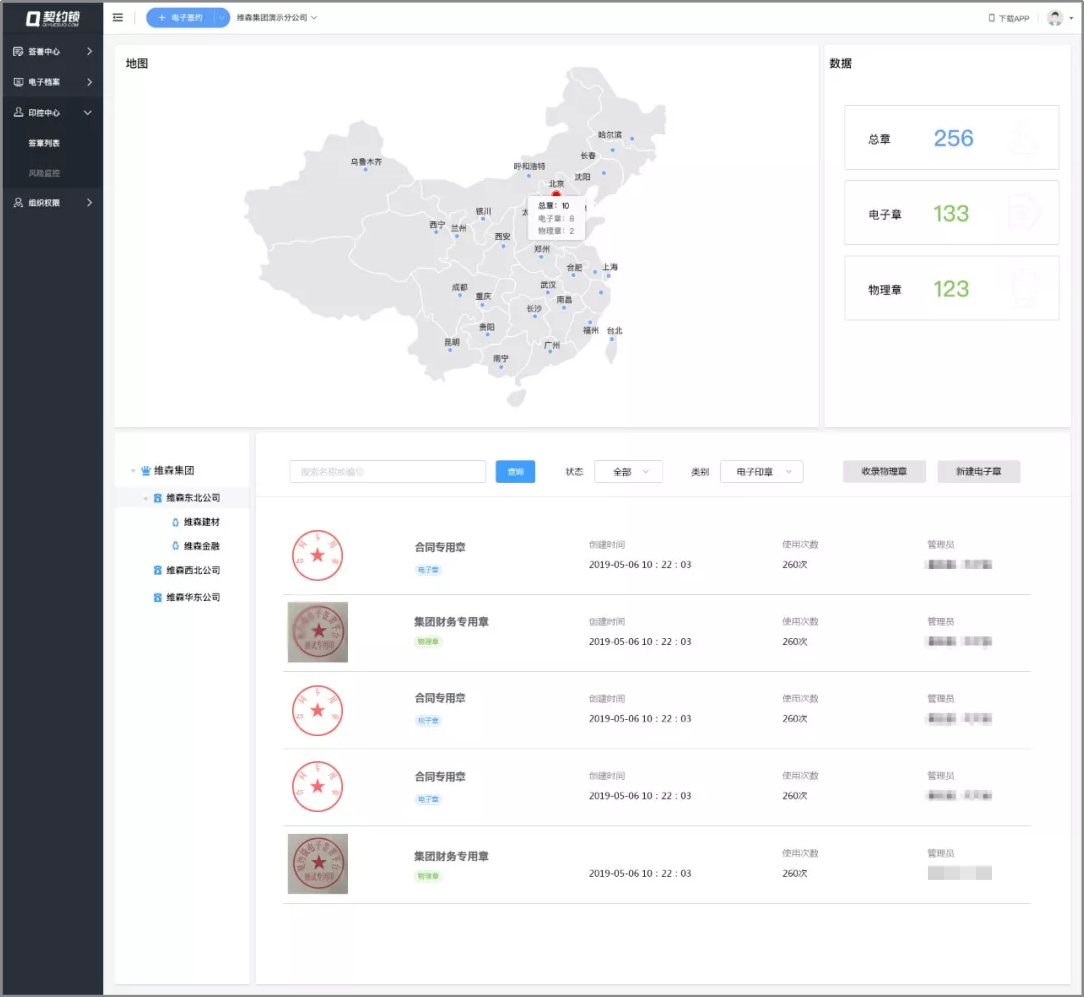The height and width of the screenshot is (997, 1084).
Task: Go to the 签章列表 submenu
Action: click(44, 143)
